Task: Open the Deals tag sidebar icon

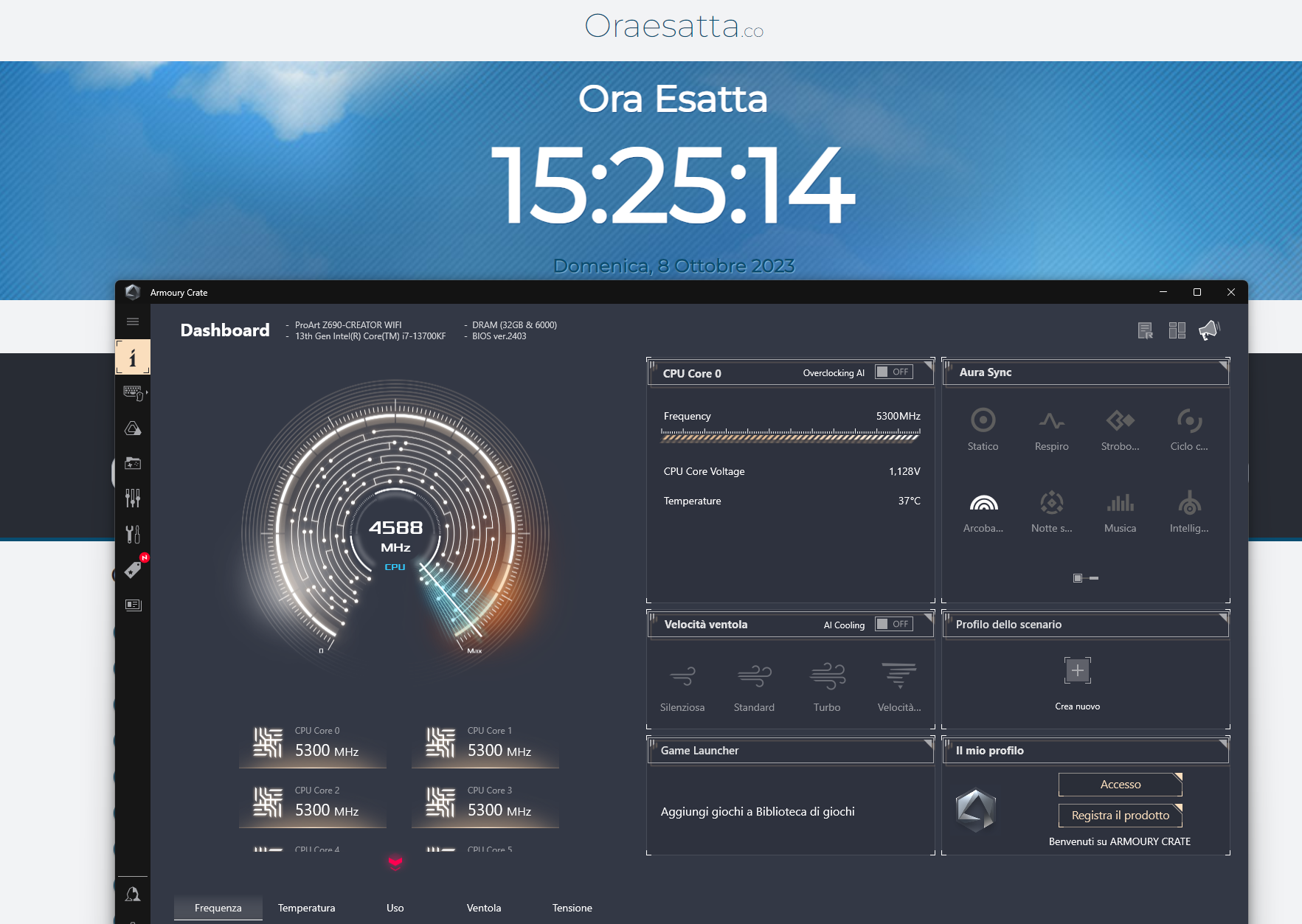Action: coord(134,569)
